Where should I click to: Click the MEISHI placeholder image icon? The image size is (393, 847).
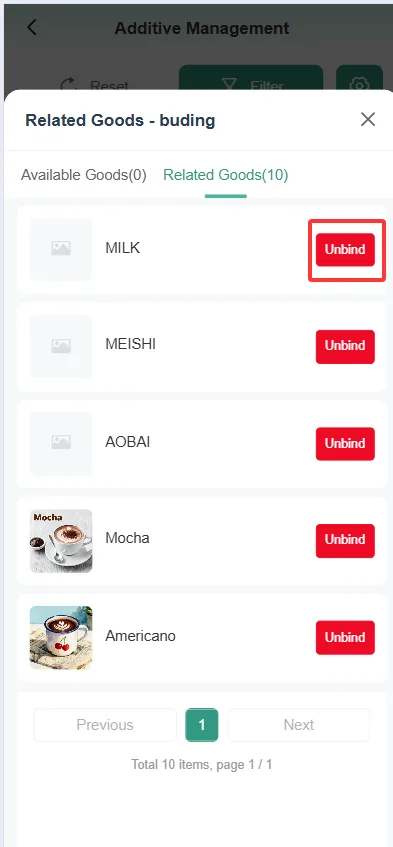(61, 346)
